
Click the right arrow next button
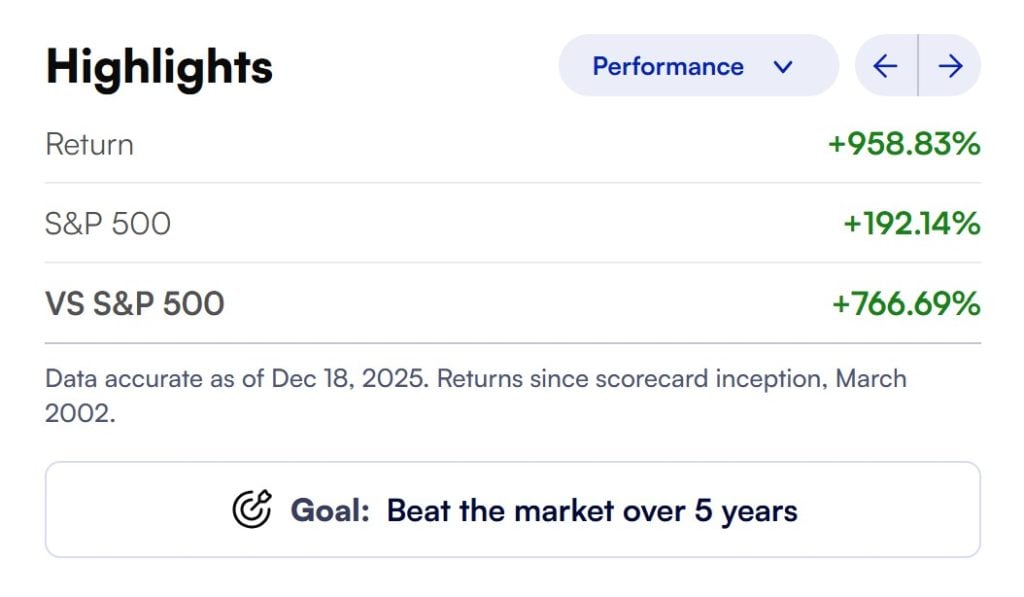click(950, 66)
